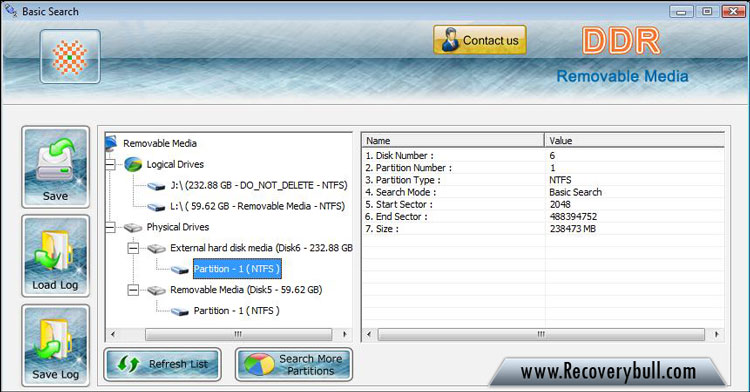The width and height of the screenshot is (750, 392).
Task: Click the Save Log button
Action: pyautogui.click(x=55, y=345)
